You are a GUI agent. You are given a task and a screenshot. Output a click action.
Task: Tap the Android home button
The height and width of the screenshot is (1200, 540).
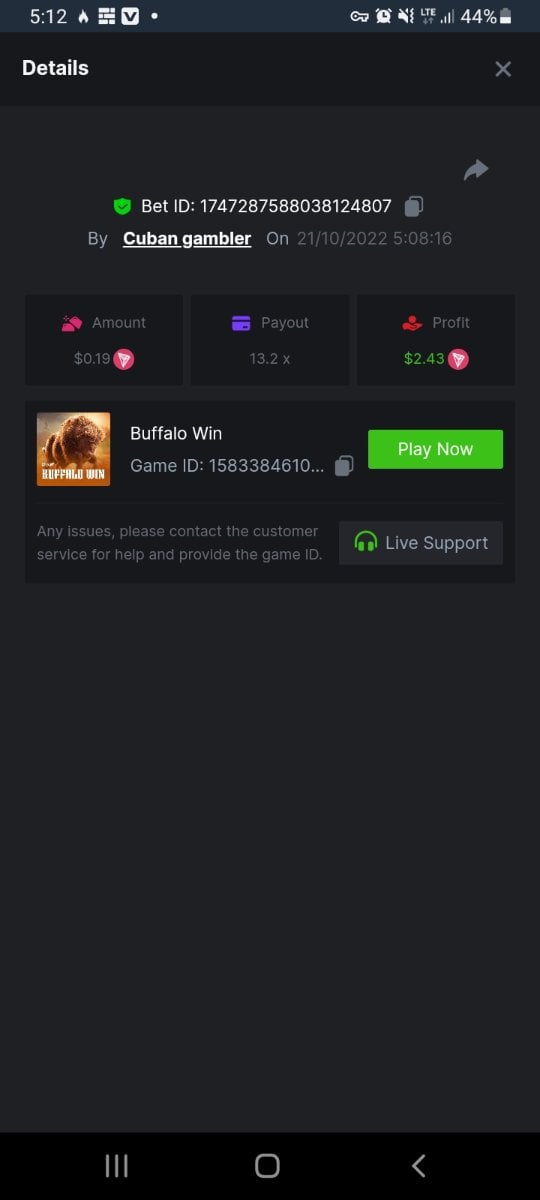pyautogui.click(x=267, y=1165)
